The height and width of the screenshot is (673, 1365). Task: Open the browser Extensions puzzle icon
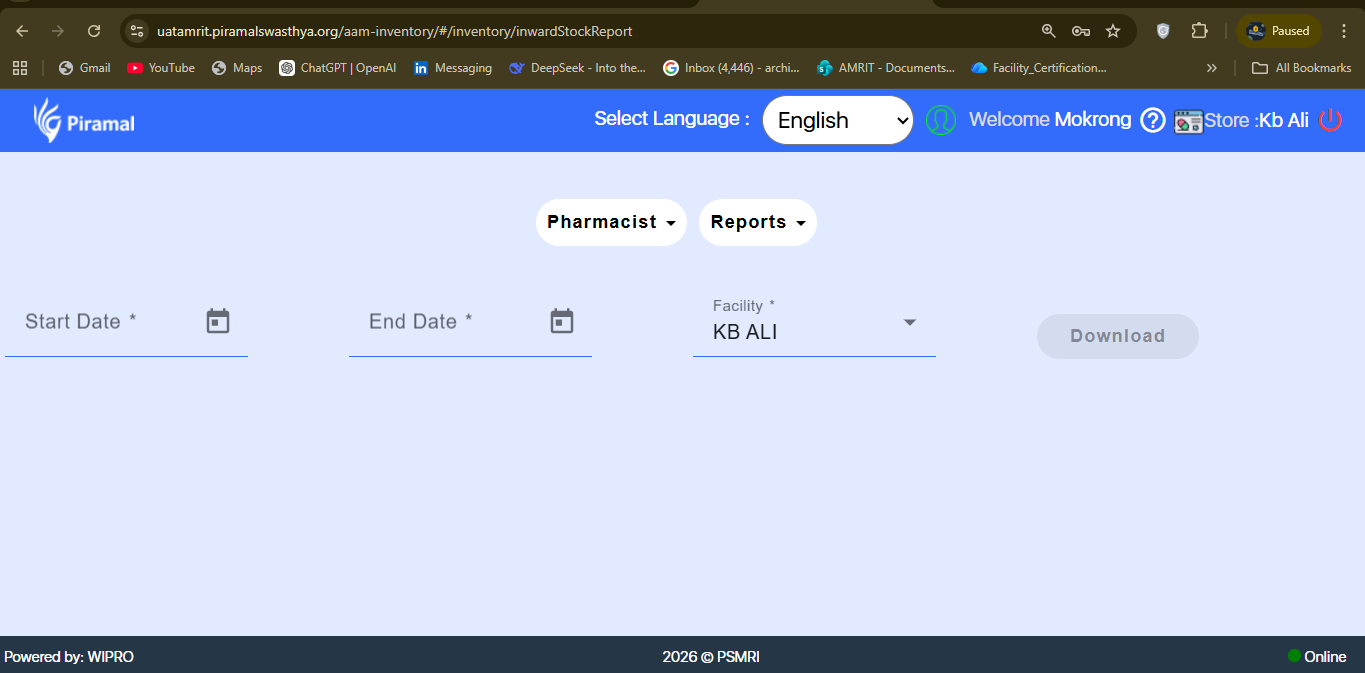coord(1199,31)
